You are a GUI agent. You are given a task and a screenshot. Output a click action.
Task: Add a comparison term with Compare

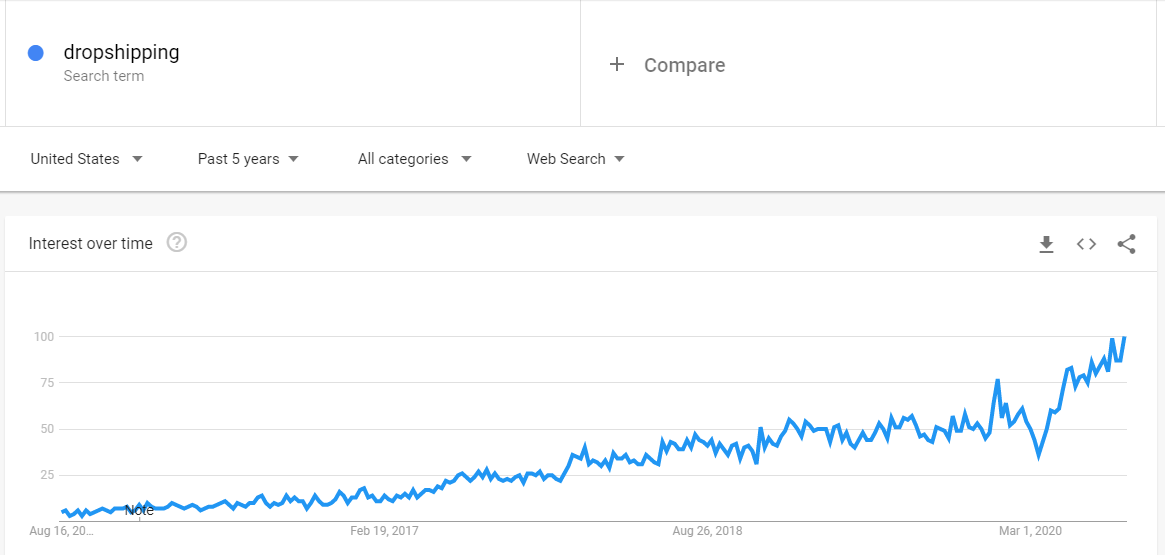coord(684,65)
